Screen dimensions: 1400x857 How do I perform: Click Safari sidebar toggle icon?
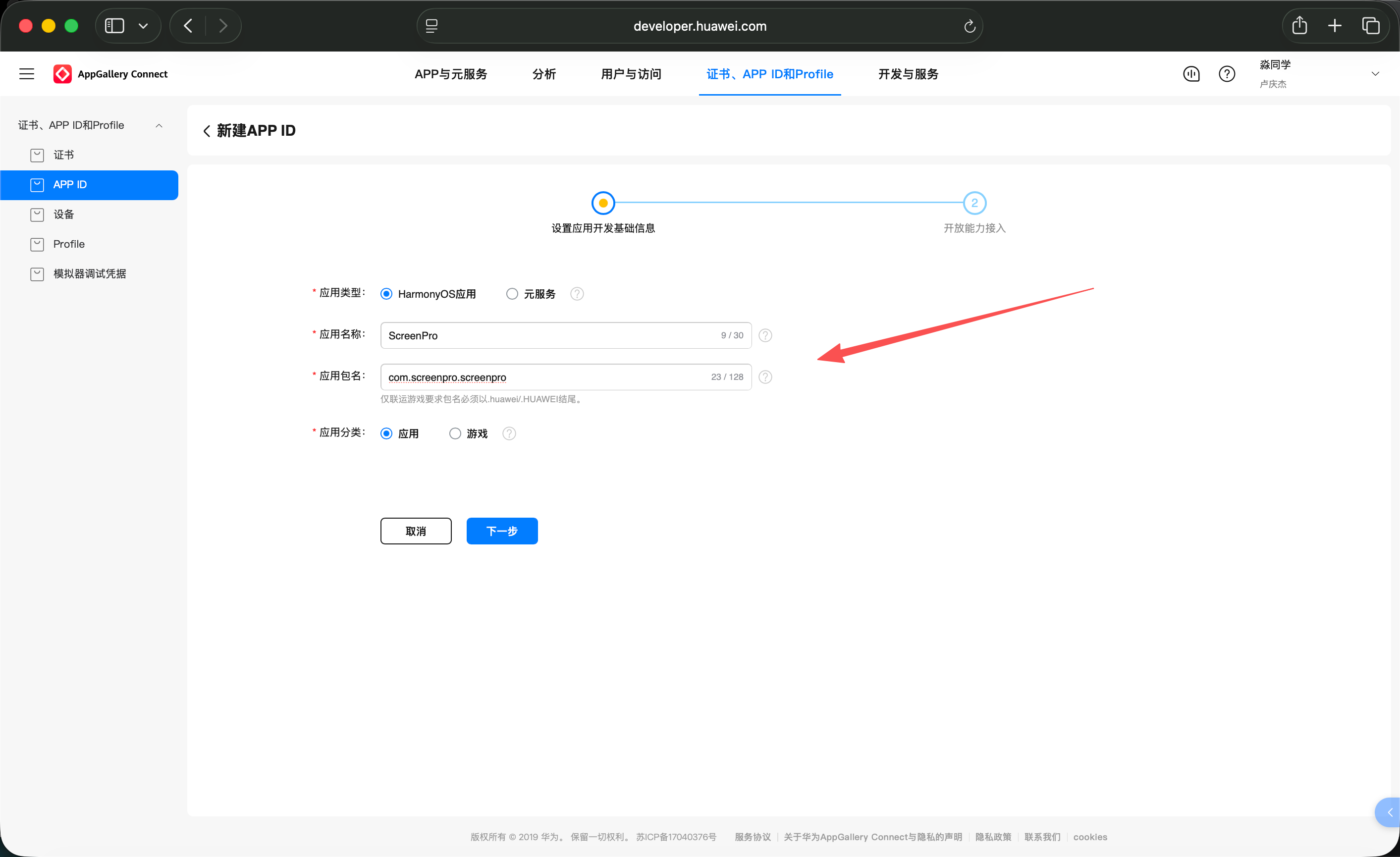114,26
